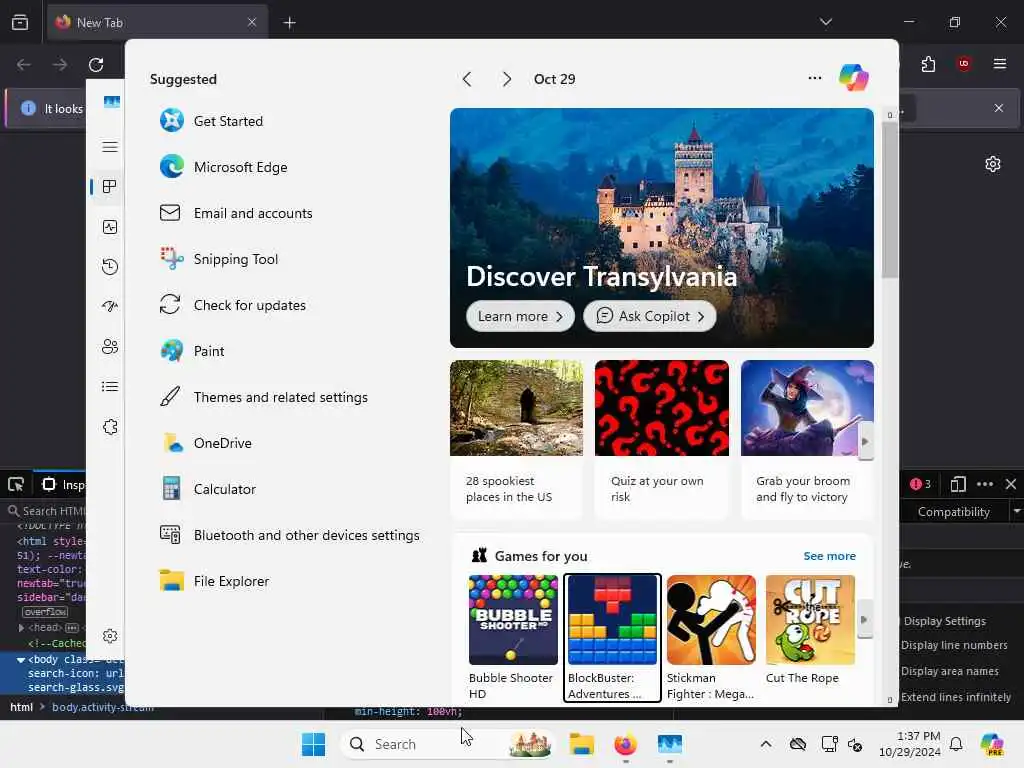
Task: Open Quiz at your own risk card
Action: tap(662, 439)
